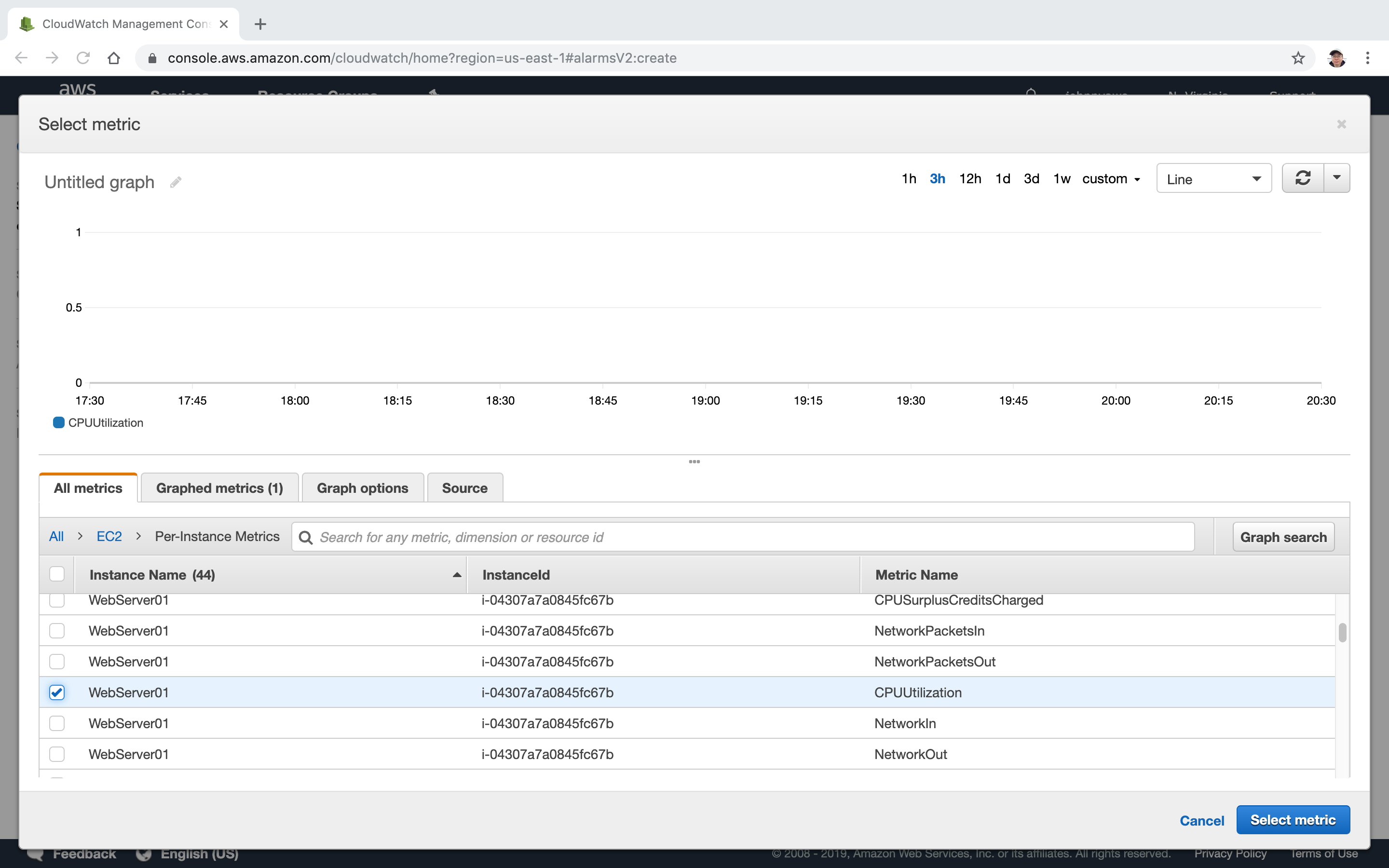This screenshot has width=1389, height=868.
Task: Set time range to 1w
Action: 1062,179
